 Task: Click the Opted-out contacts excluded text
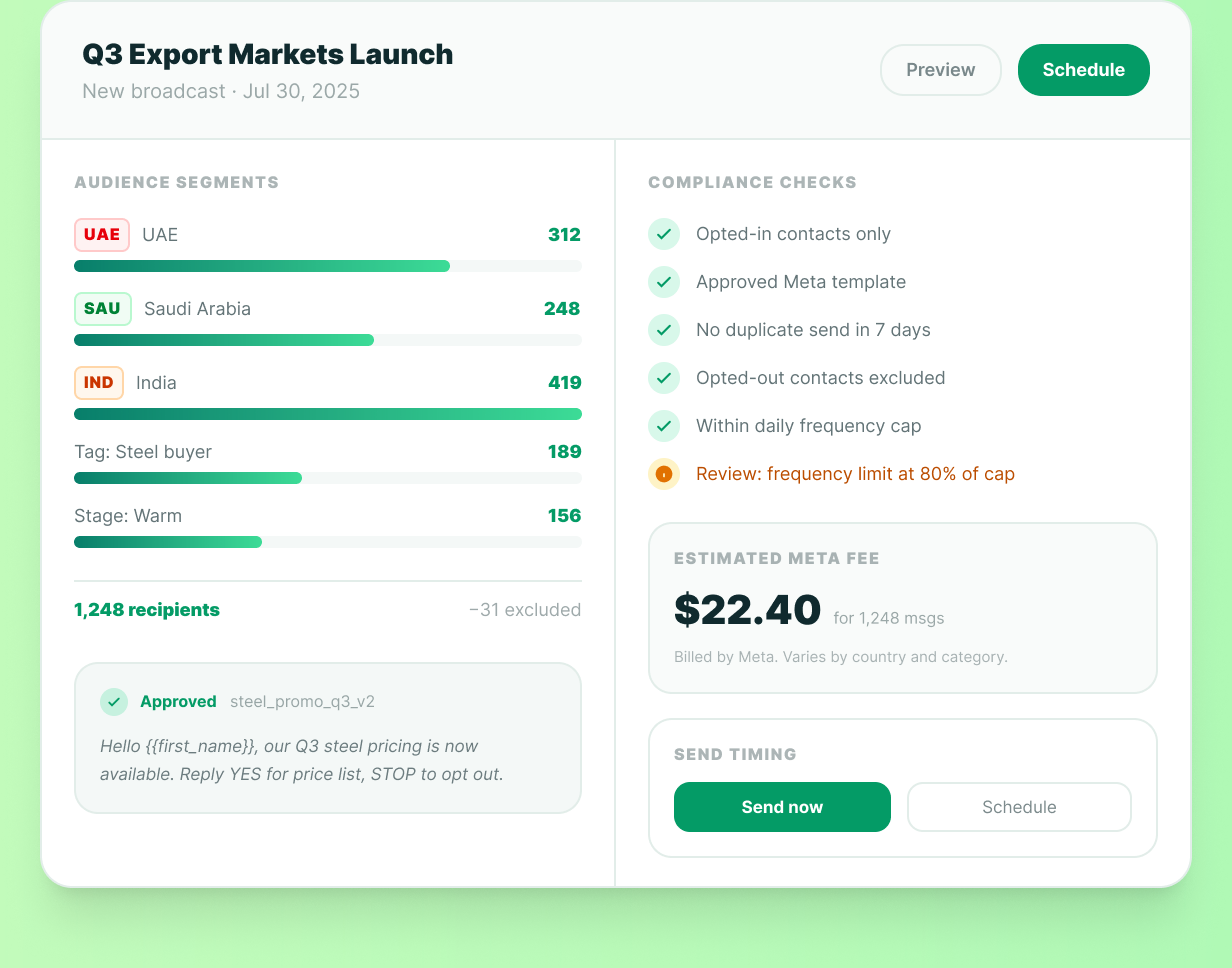(x=821, y=378)
